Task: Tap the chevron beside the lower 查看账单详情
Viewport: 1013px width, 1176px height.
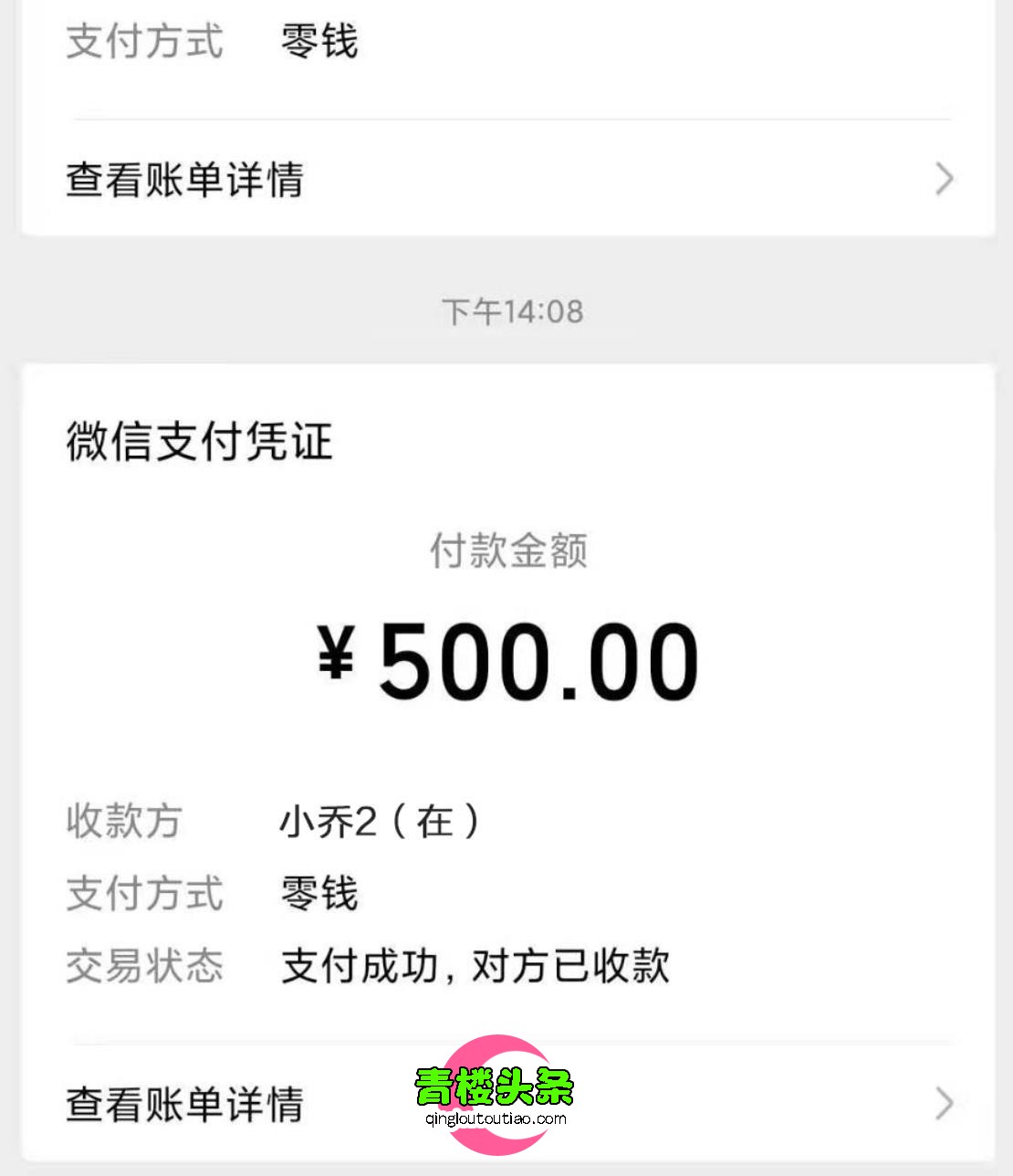Action: coord(945,1104)
